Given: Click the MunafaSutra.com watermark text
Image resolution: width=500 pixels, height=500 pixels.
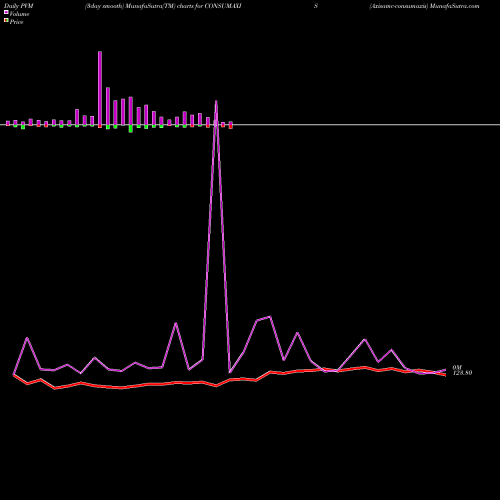Looking at the screenshot, I should click(x=455, y=6).
